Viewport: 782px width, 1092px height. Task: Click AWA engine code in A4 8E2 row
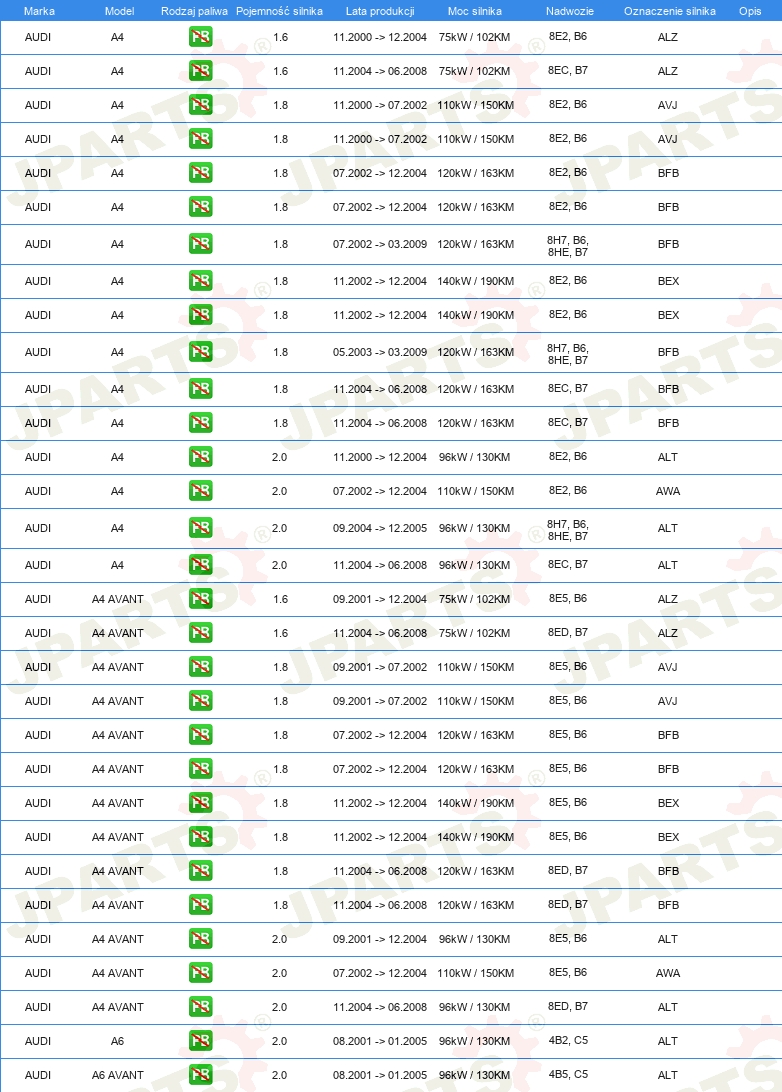[668, 492]
